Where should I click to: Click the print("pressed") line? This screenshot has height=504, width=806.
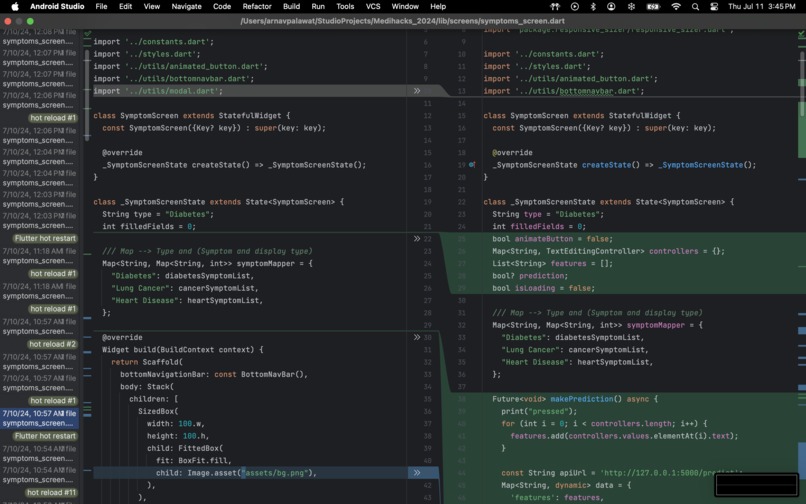(539, 411)
